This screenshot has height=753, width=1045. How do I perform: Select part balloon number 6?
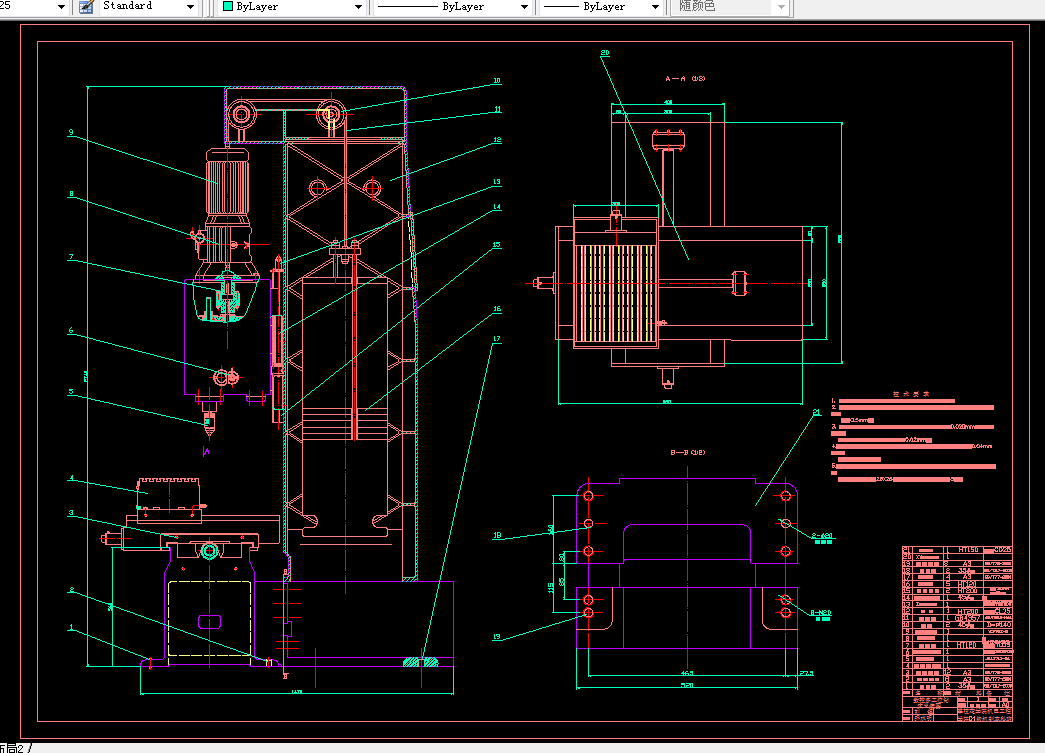pos(71,330)
